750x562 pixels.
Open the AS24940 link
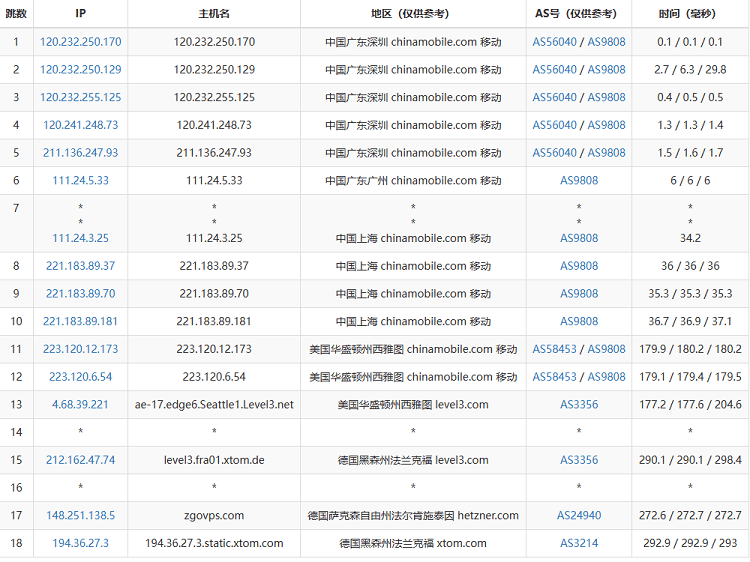click(x=579, y=516)
